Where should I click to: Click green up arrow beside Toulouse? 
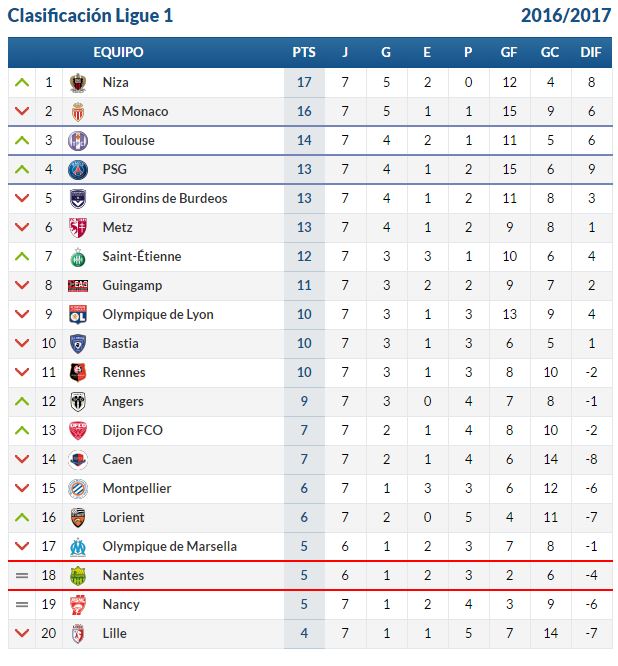coord(22,140)
